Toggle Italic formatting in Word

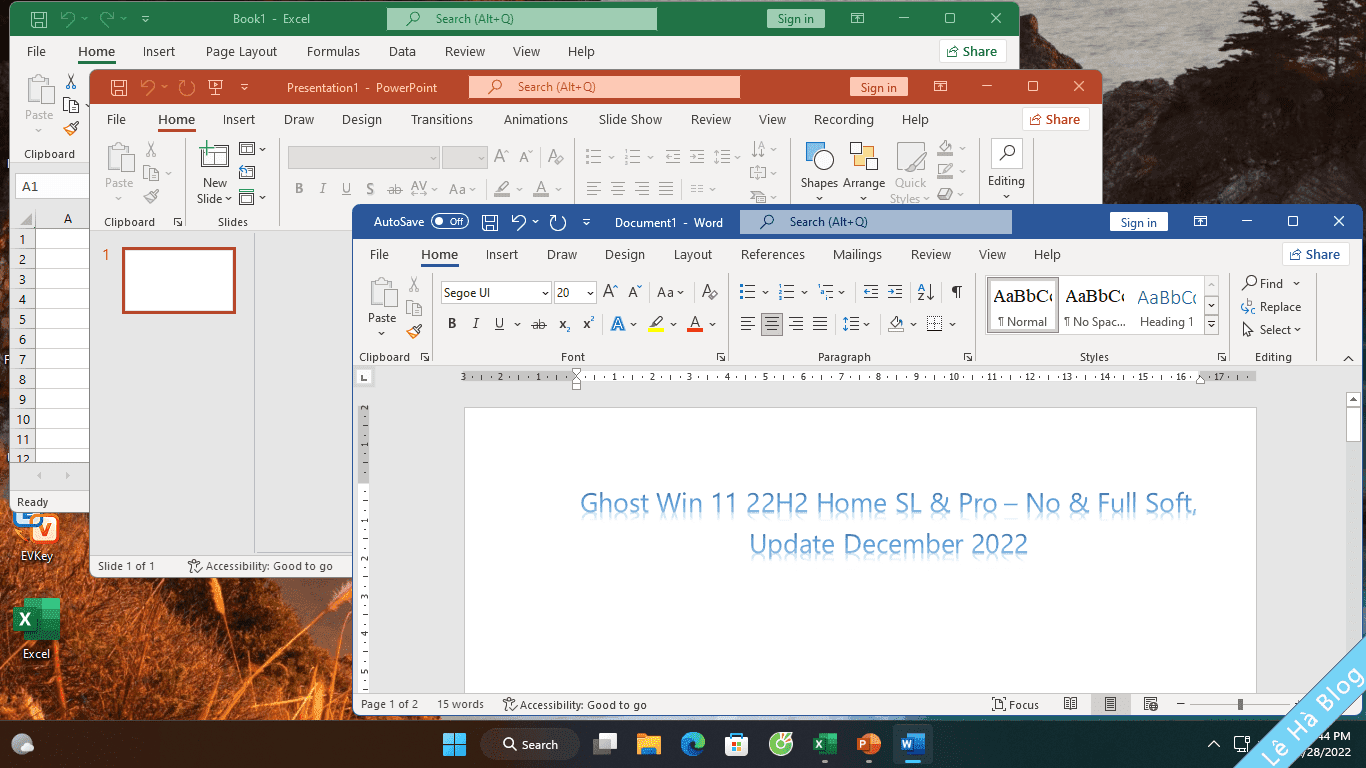point(475,324)
